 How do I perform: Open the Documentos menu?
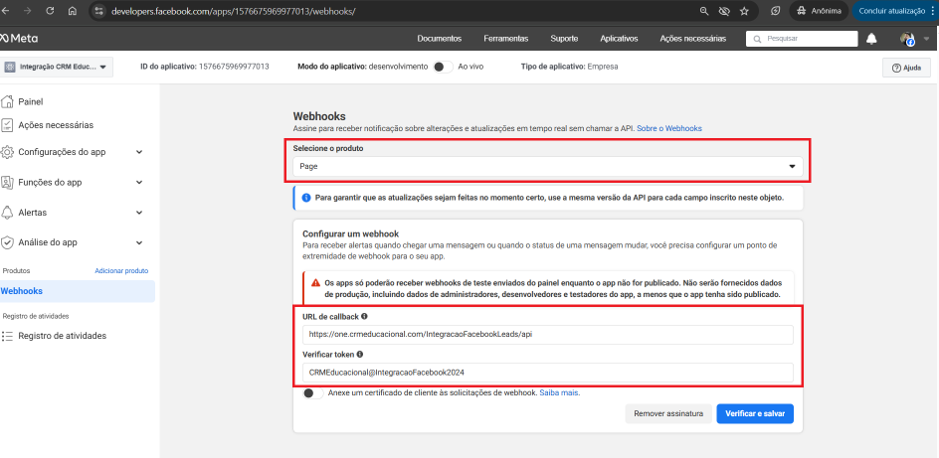click(x=440, y=38)
